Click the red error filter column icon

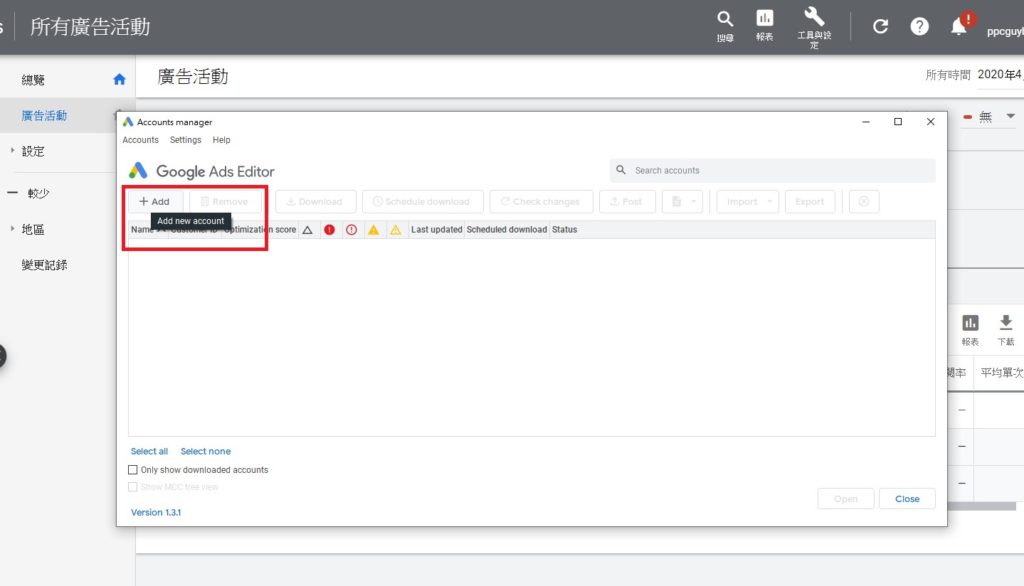point(329,230)
